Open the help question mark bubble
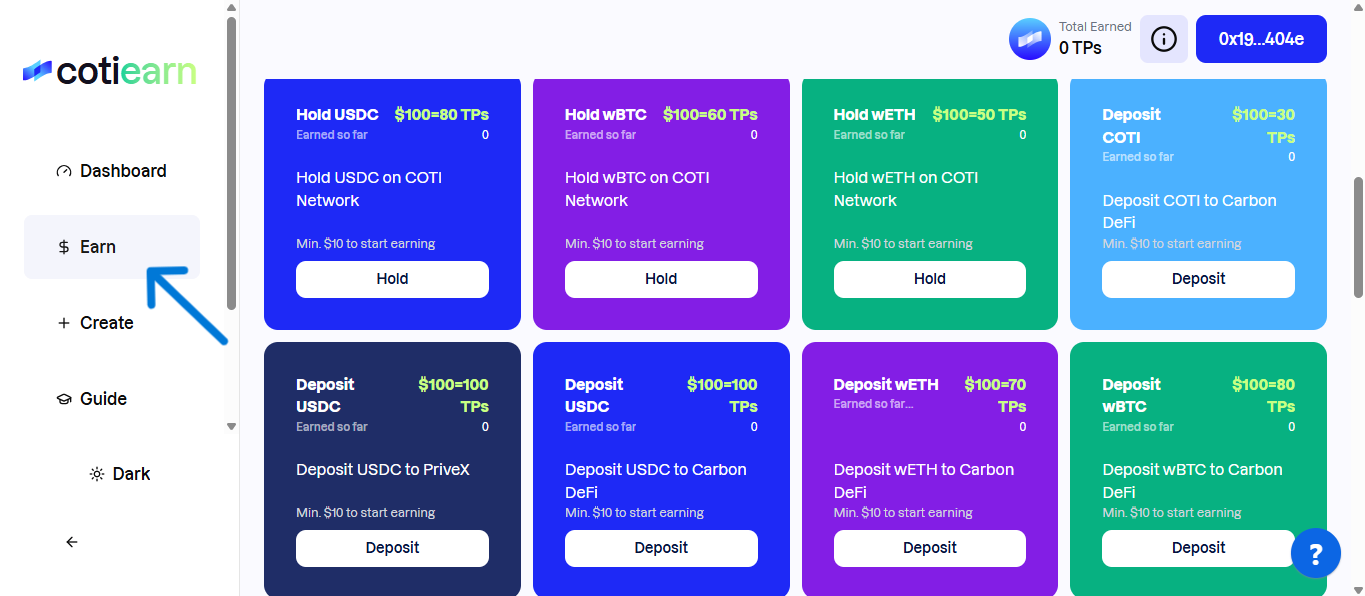 (x=1315, y=553)
